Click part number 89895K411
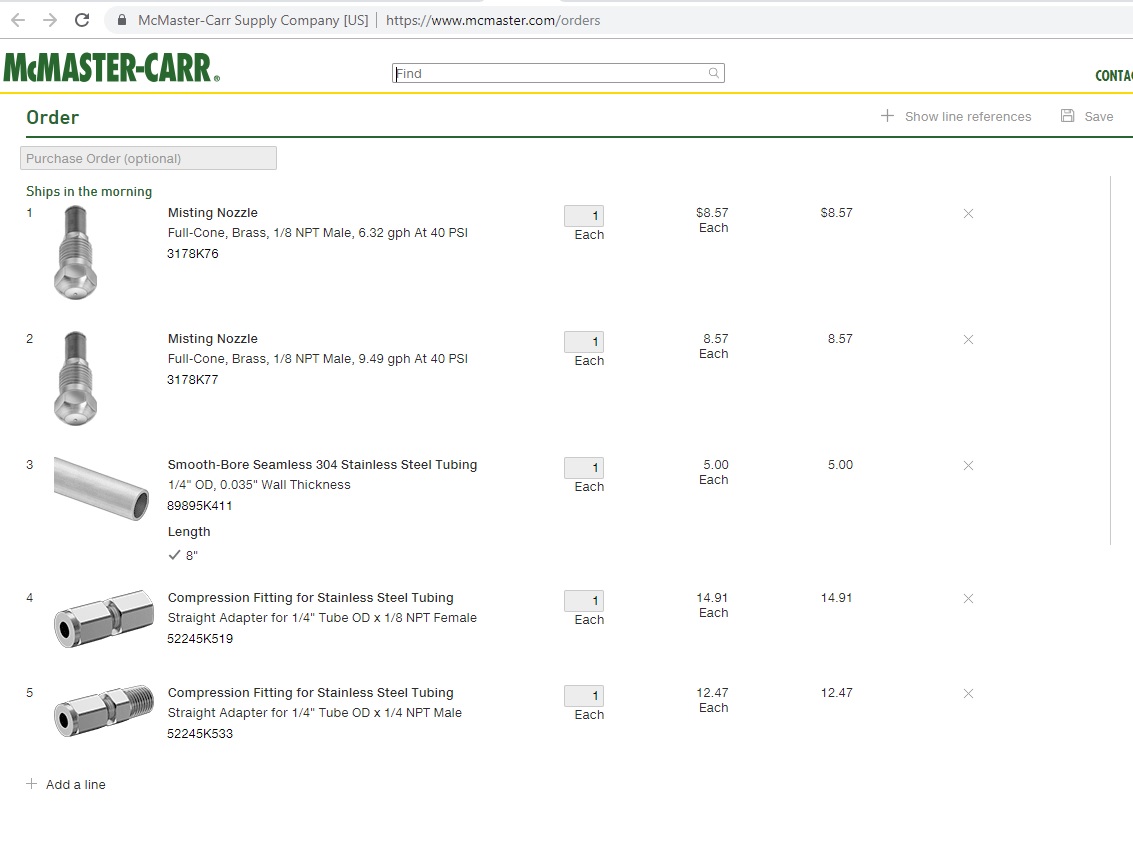Viewport: 1133px width, 849px height. pos(199,506)
